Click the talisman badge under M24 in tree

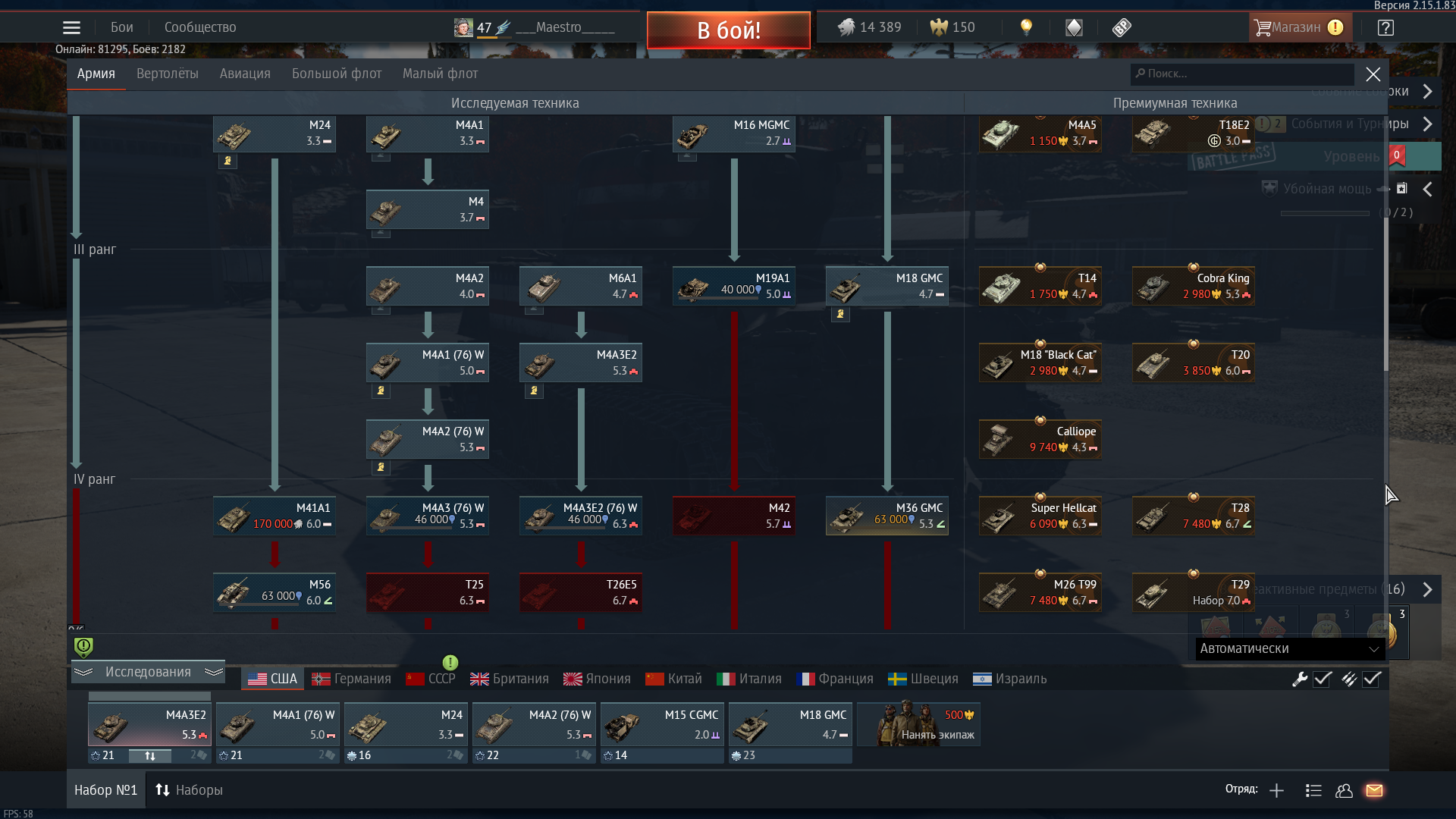(227, 161)
